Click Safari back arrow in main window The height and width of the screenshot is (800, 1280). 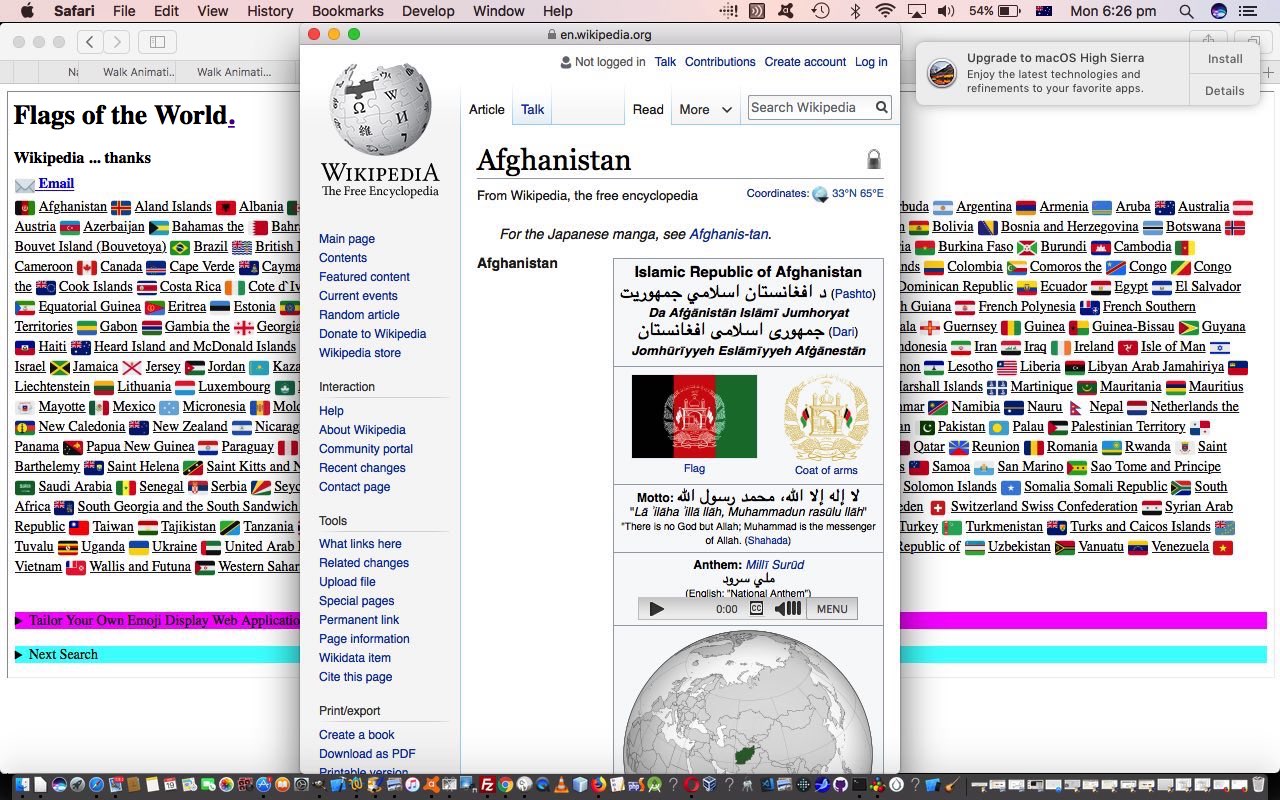point(90,42)
